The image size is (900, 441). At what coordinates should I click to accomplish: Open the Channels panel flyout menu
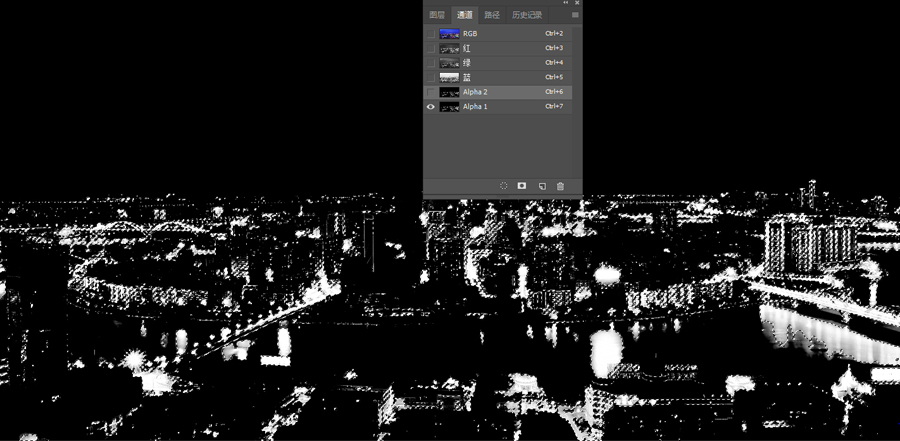coord(575,15)
